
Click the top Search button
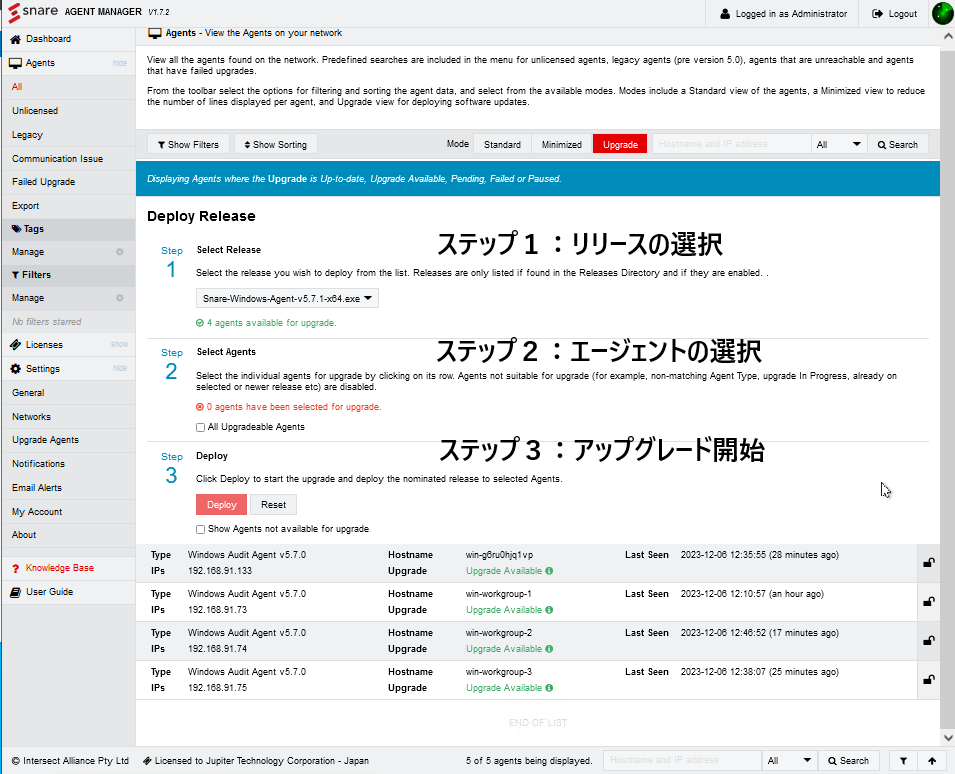pos(898,144)
